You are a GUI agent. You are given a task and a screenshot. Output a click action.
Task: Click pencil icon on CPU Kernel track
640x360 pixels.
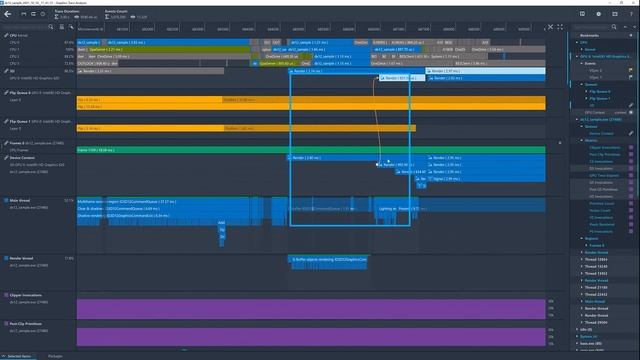(x=6, y=36)
